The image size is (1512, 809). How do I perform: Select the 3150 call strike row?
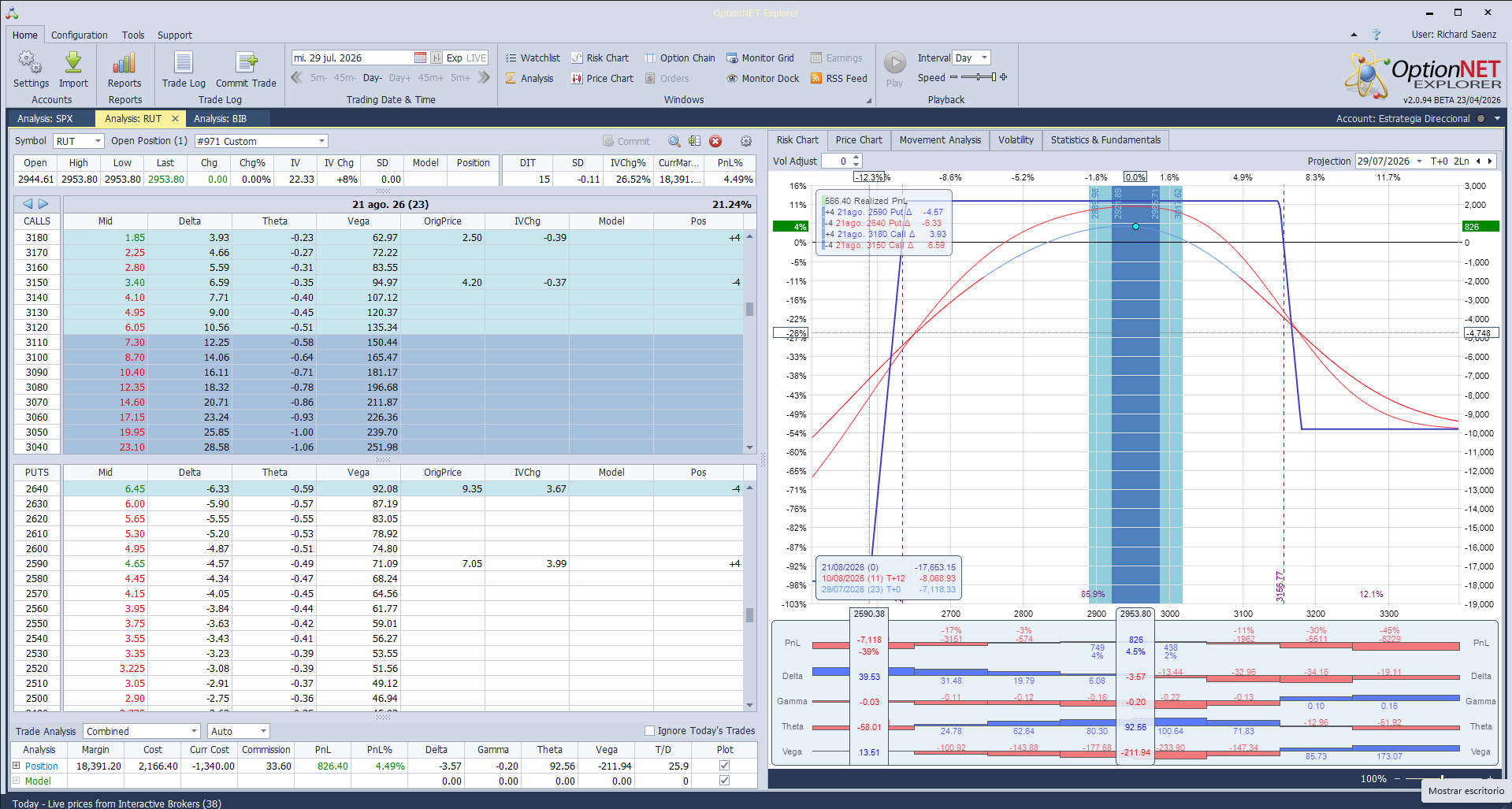[378, 282]
